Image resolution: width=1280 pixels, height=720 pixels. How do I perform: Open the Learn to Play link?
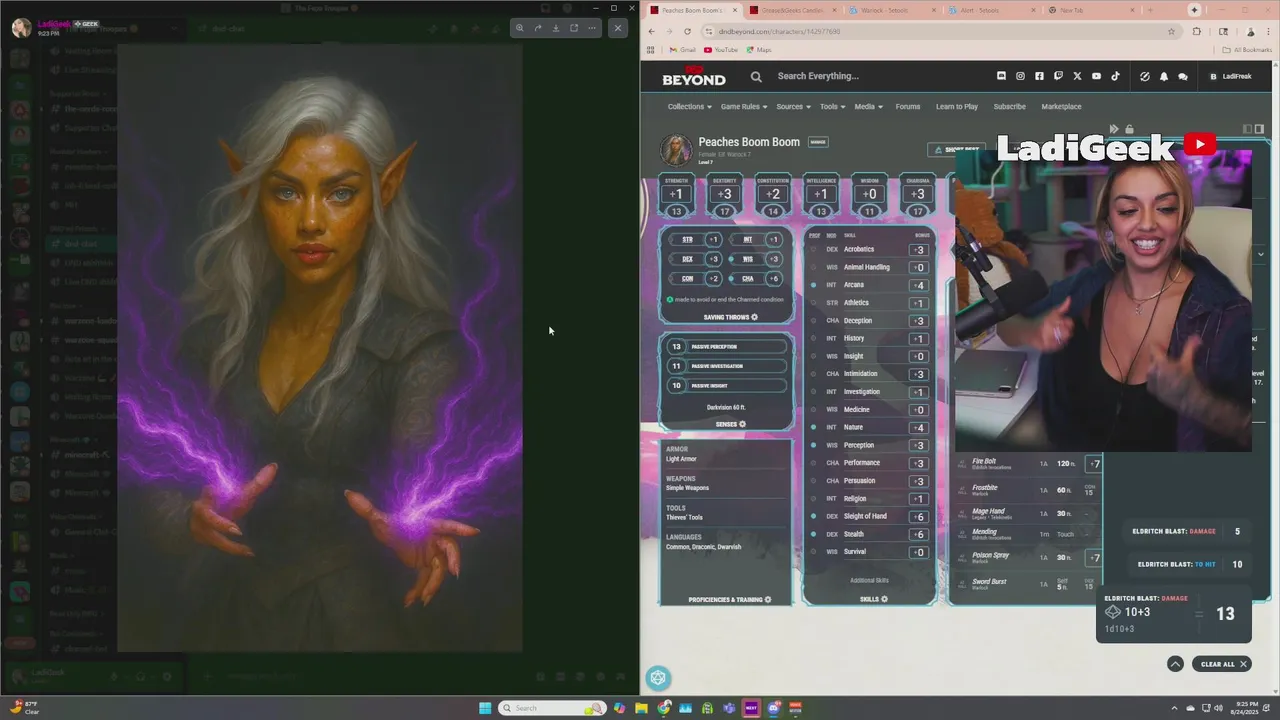(x=957, y=106)
